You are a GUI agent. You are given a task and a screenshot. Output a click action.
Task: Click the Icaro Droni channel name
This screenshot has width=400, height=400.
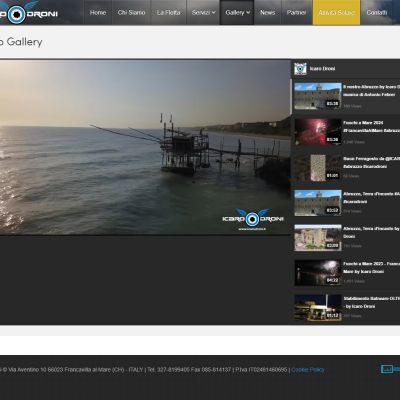click(322, 69)
